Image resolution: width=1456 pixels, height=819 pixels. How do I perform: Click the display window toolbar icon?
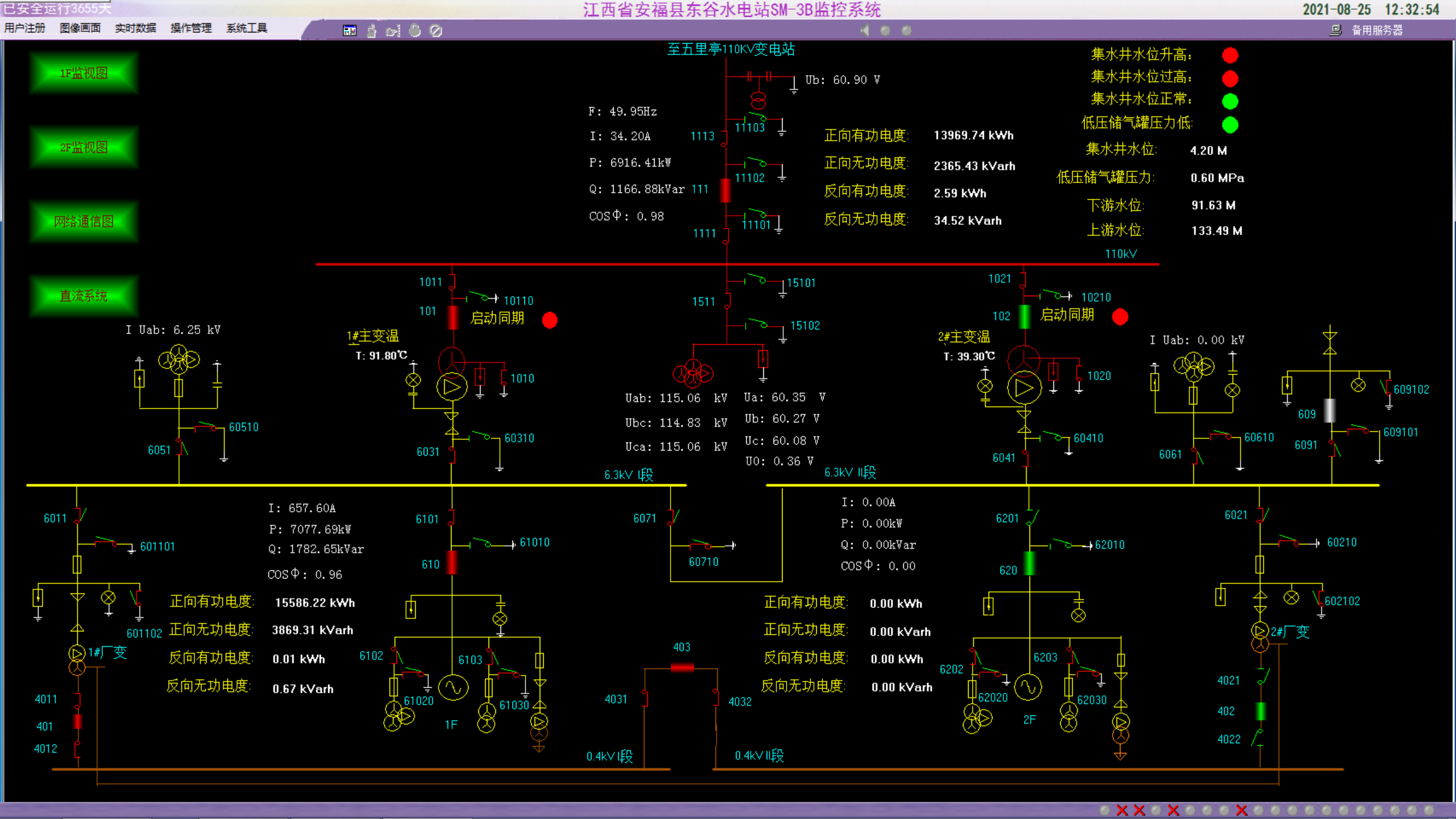point(350,31)
